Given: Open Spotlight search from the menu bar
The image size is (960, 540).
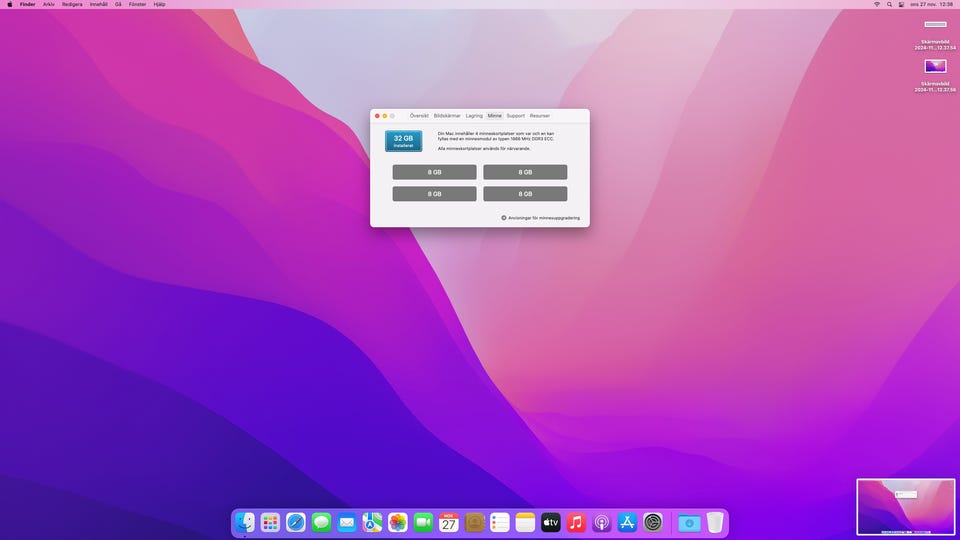Looking at the screenshot, I should point(890,4).
